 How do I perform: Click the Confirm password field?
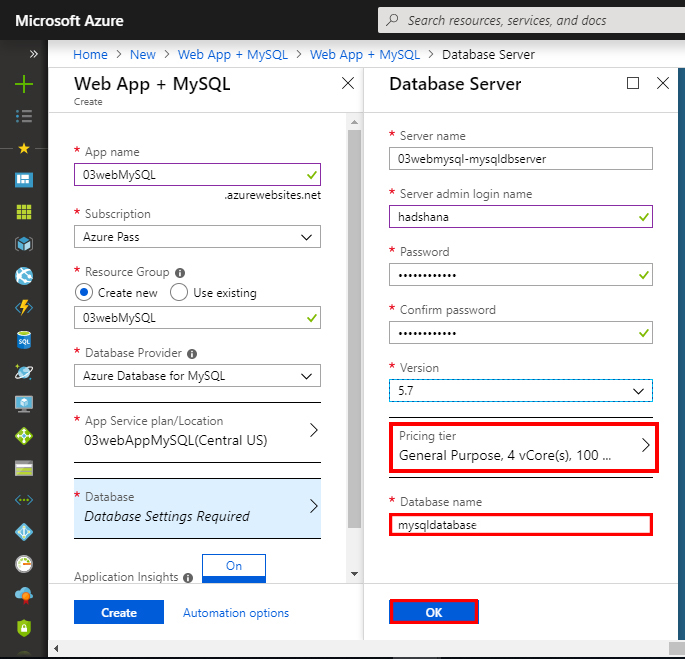point(521,333)
